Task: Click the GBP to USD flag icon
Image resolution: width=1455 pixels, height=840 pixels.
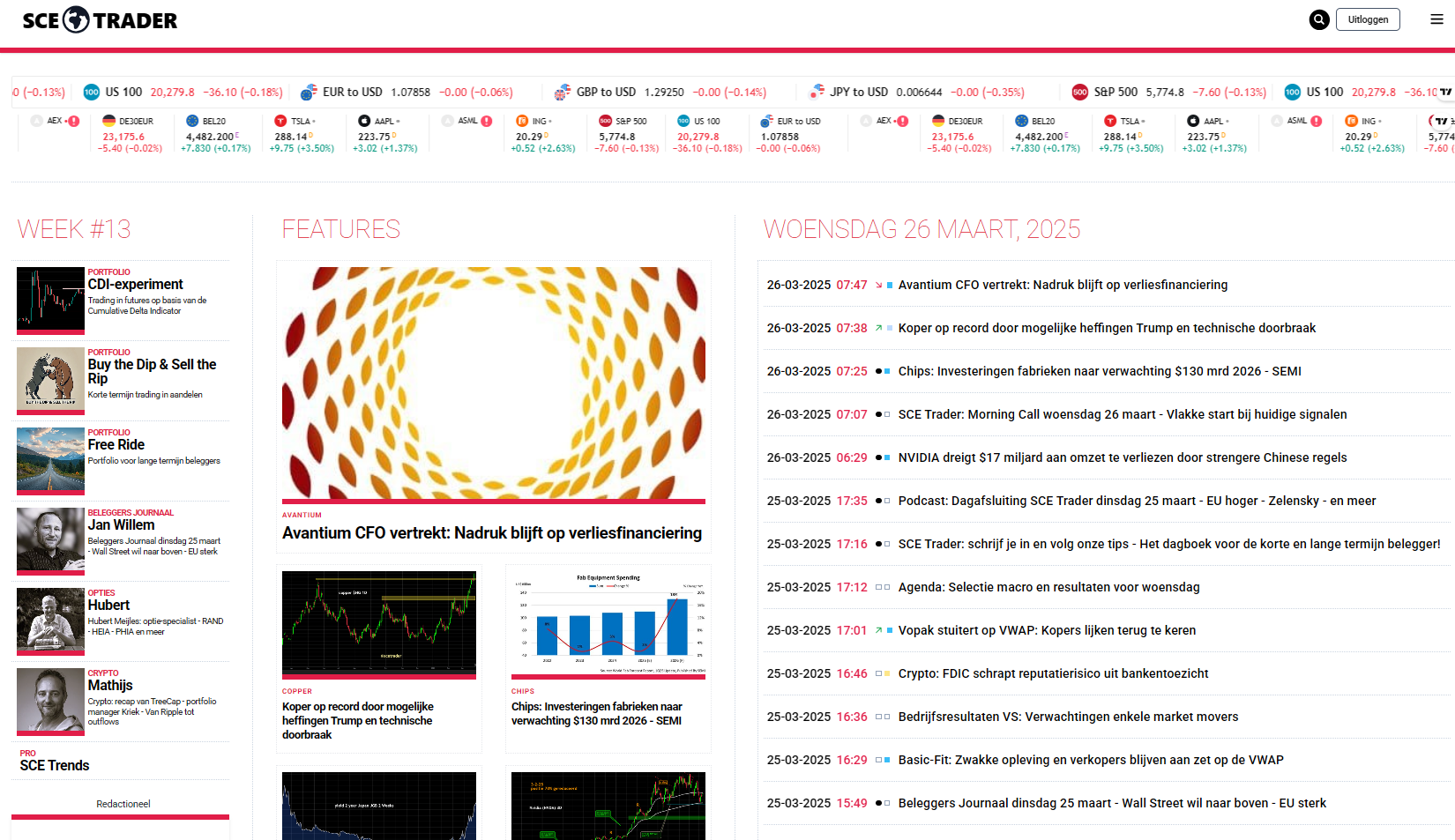Action: (x=563, y=92)
